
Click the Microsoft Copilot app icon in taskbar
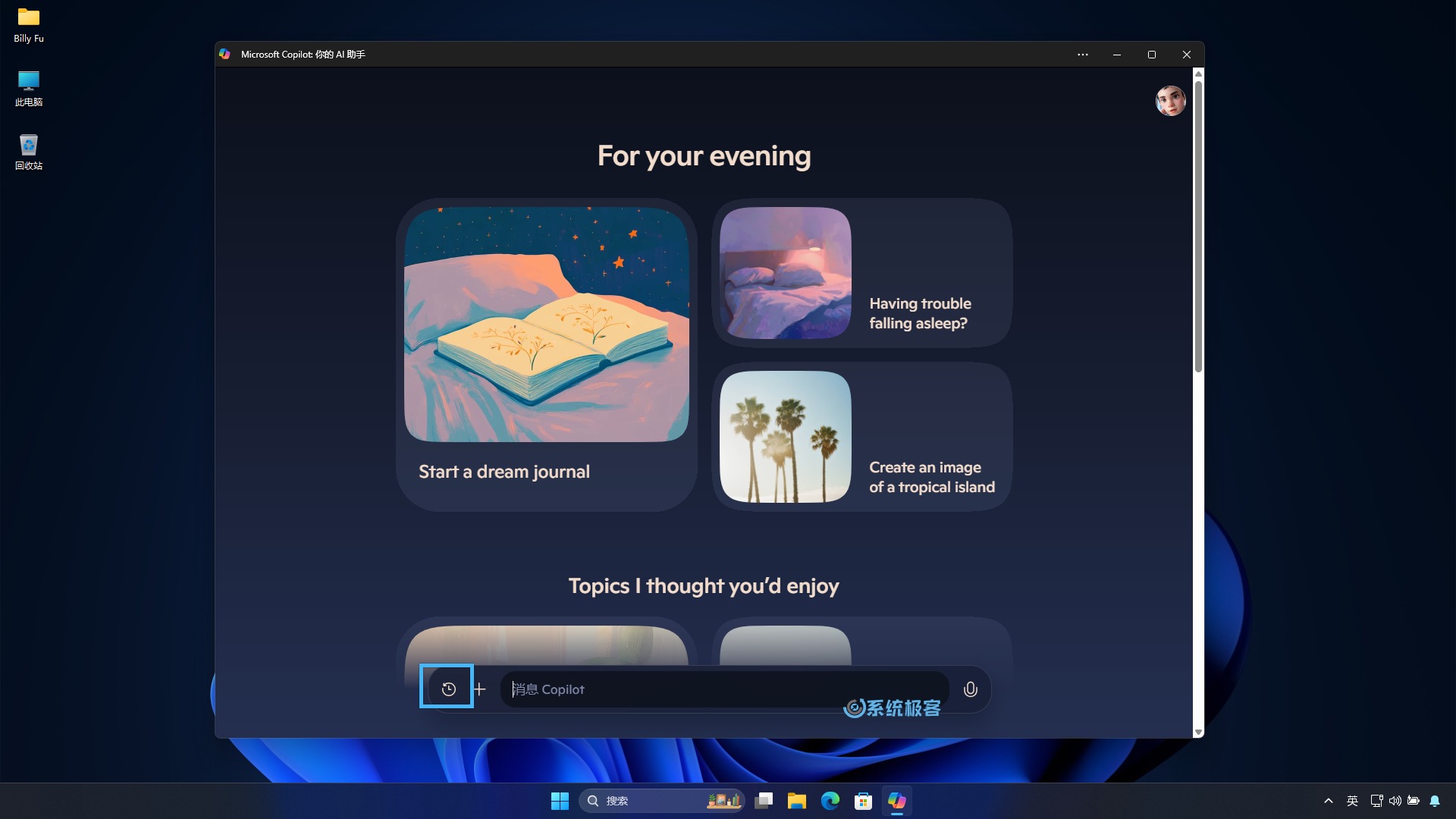[x=897, y=799]
